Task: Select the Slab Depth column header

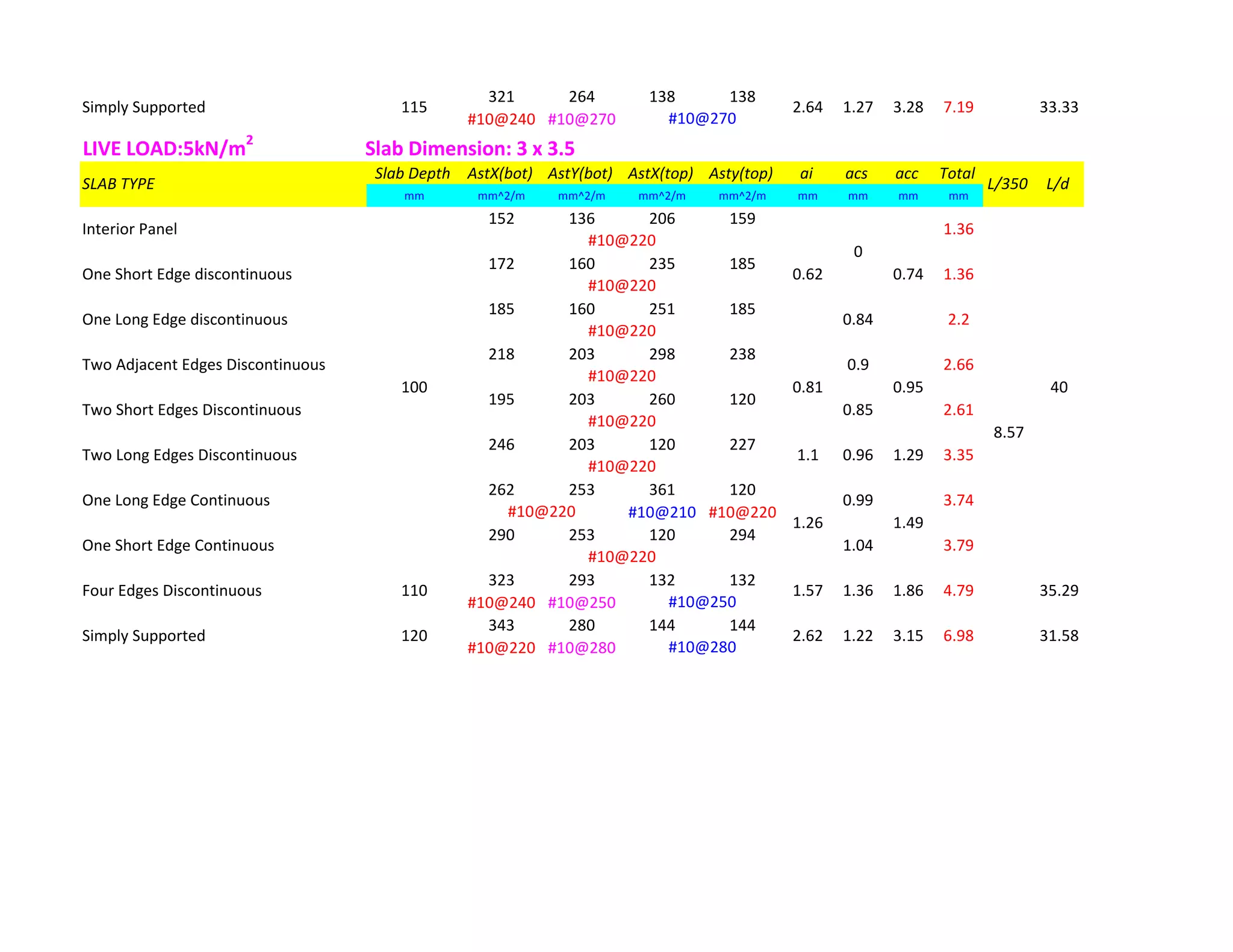Action: (412, 174)
